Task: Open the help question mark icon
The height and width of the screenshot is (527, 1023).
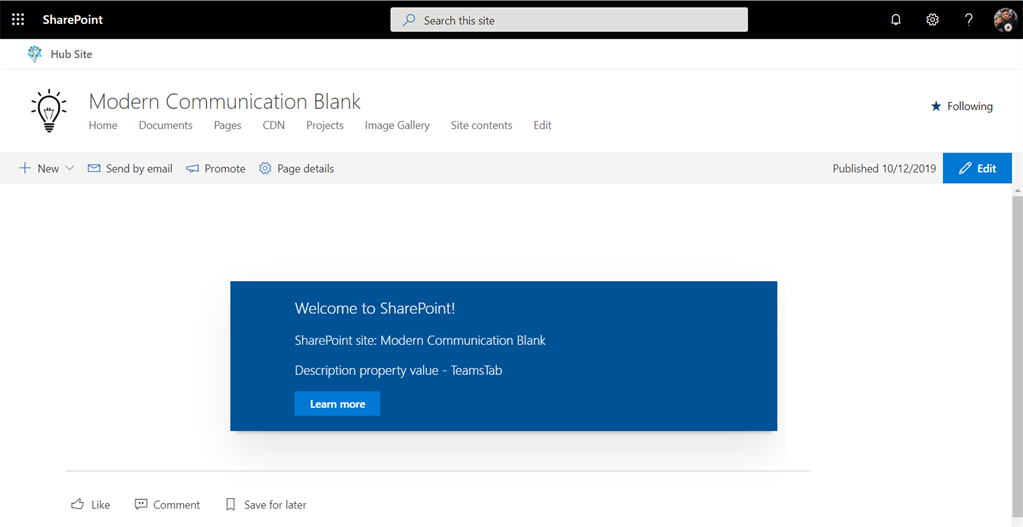Action: tap(969, 20)
